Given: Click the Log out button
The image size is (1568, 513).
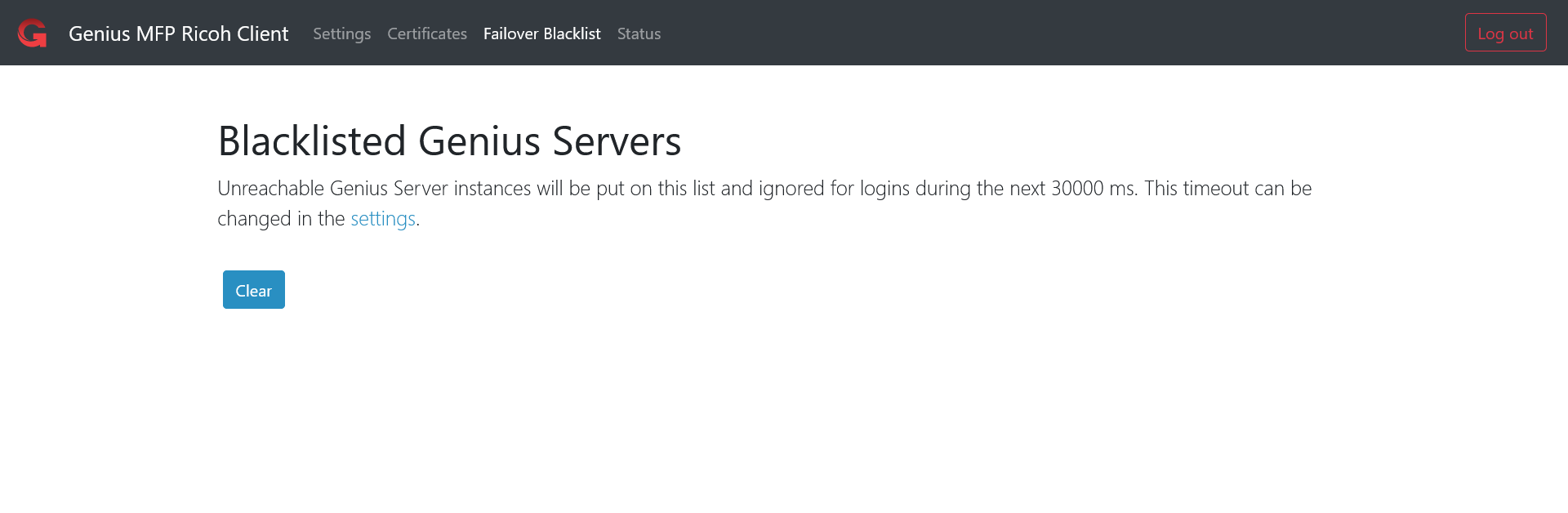Looking at the screenshot, I should 1505,33.
